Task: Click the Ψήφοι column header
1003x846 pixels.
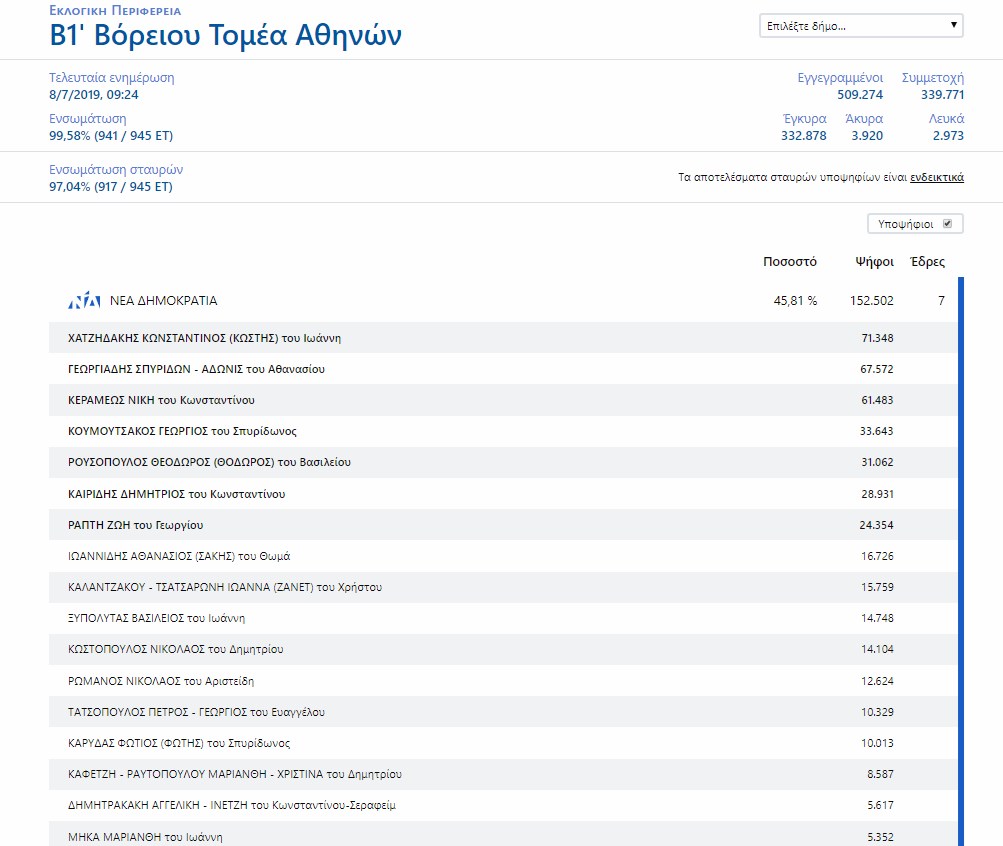Action: coord(874,262)
